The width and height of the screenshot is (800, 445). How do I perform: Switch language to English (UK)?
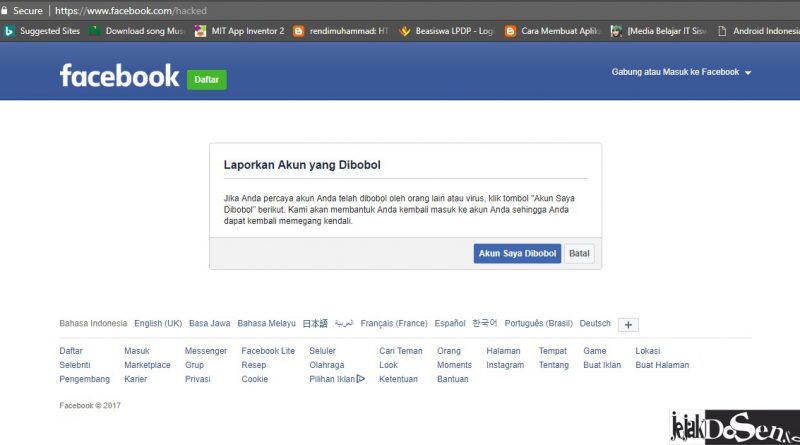coord(158,324)
